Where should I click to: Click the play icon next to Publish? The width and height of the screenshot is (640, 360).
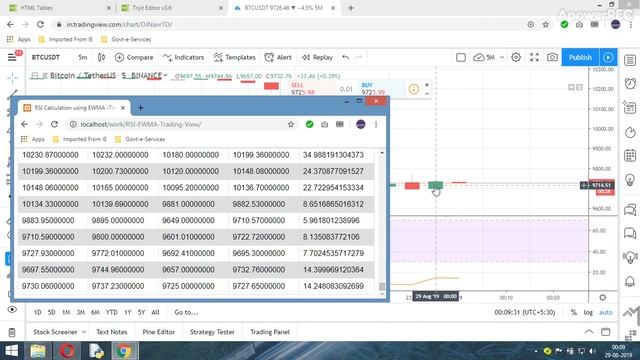click(x=608, y=58)
